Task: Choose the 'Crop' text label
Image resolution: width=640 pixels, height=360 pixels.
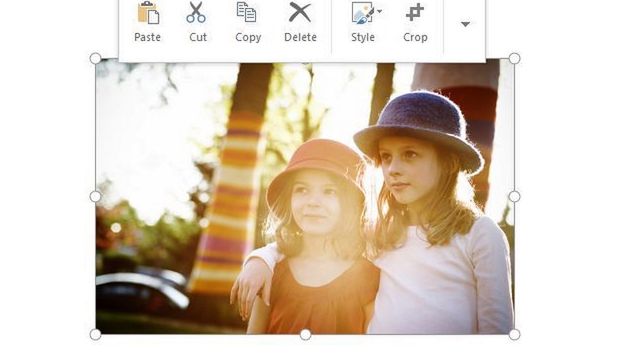Action: 415,38
